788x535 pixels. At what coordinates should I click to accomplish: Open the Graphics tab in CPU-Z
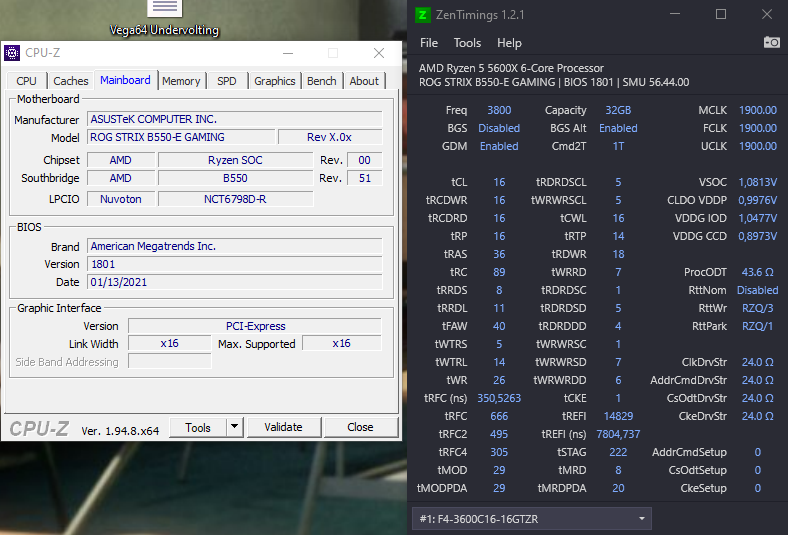tap(274, 81)
